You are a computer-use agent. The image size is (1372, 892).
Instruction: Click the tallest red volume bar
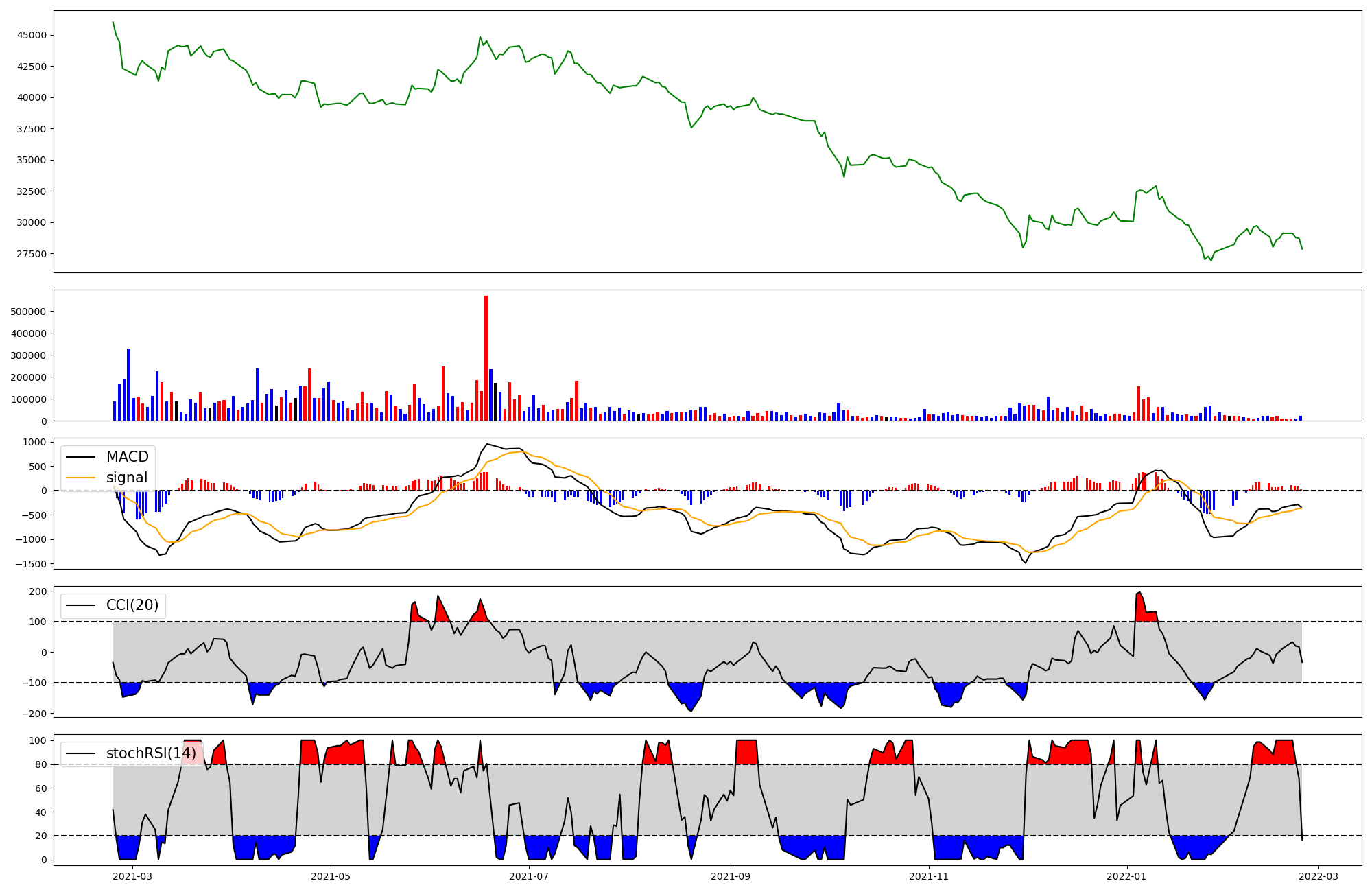point(486,357)
